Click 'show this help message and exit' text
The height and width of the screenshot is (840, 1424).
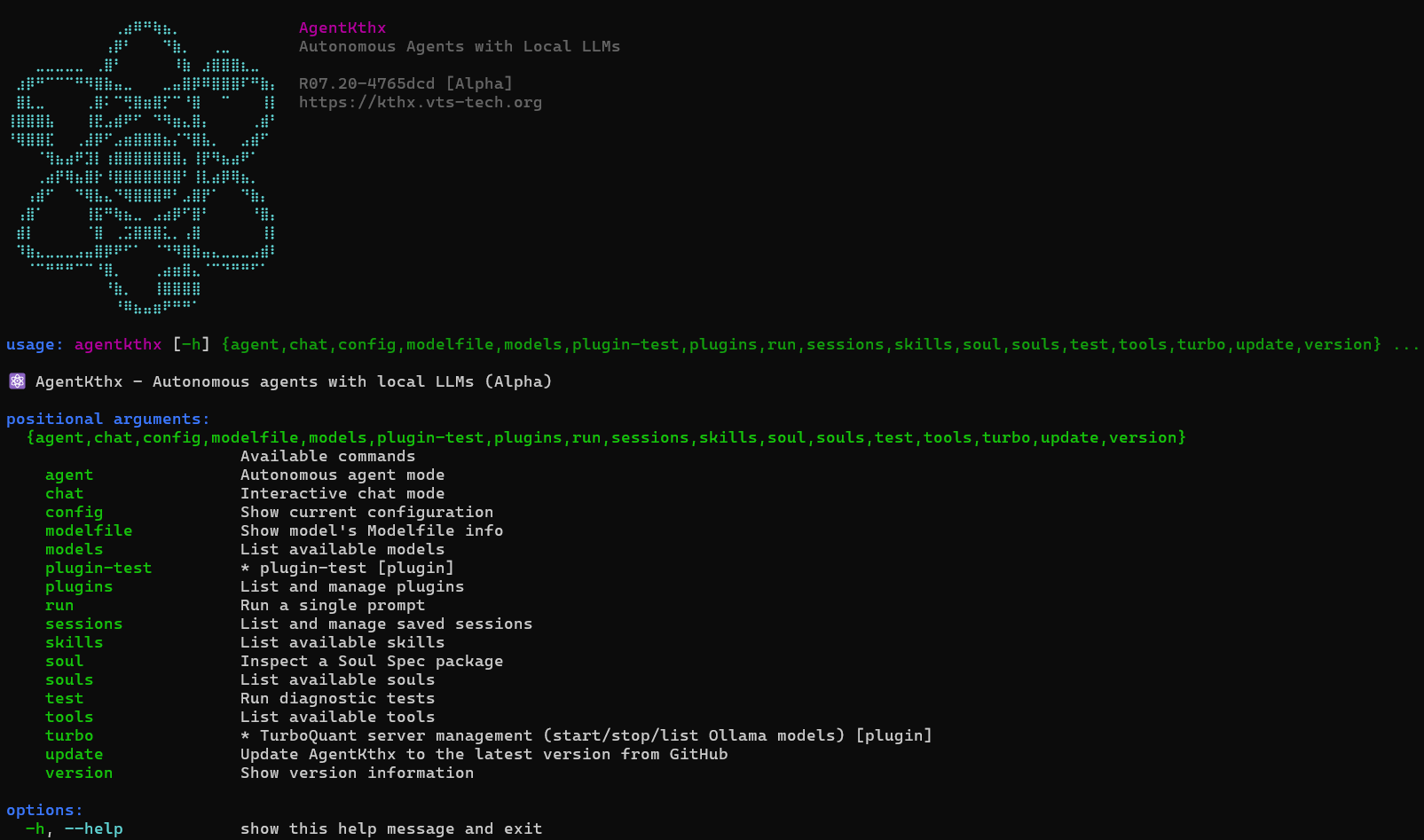[x=391, y=828]
